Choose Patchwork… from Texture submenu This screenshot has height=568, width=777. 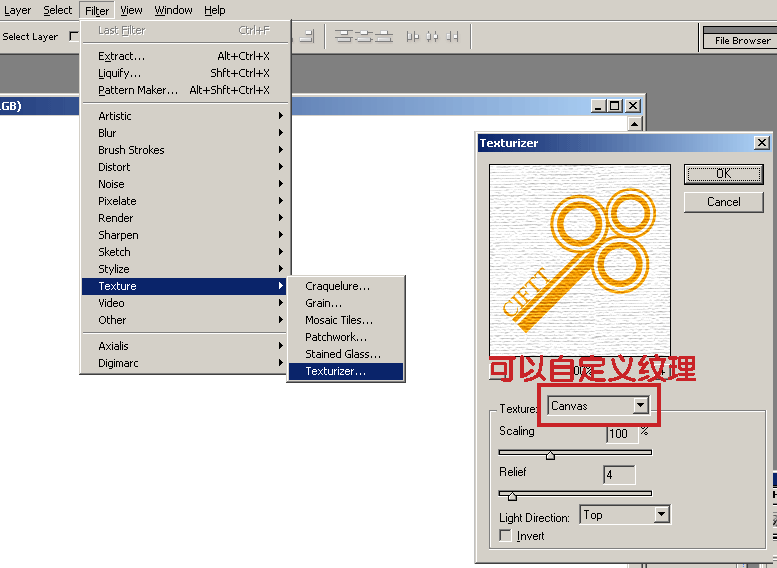[346, 337]
